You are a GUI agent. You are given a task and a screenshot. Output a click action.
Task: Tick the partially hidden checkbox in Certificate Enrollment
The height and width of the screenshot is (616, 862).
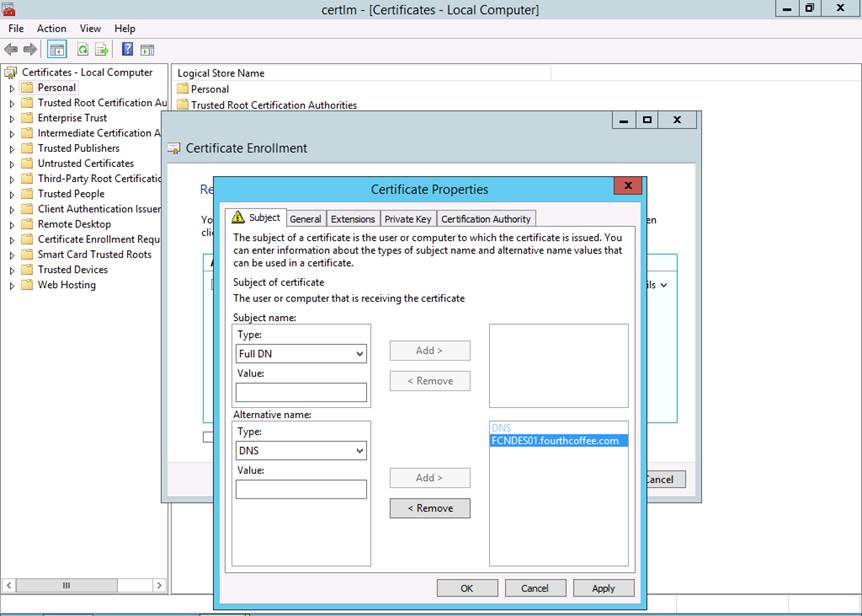pyautogui.click(x=207, y=436)
